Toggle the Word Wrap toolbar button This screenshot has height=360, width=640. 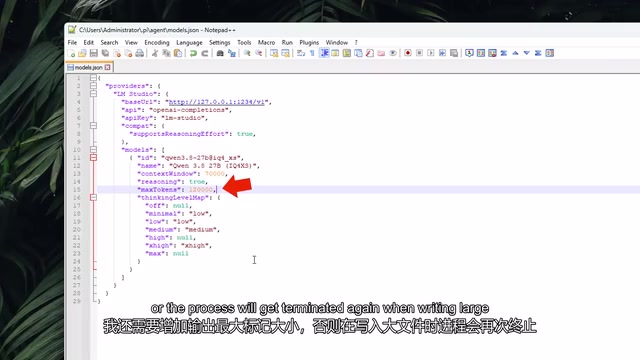(301, 53)
